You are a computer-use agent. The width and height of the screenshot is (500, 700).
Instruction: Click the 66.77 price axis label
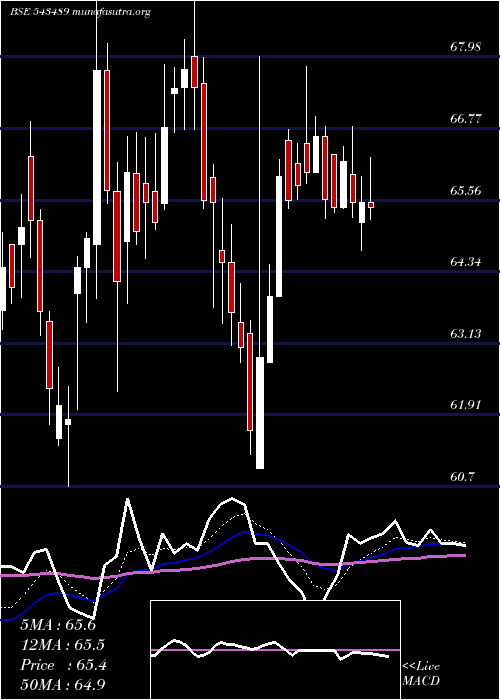pos(466,118)
